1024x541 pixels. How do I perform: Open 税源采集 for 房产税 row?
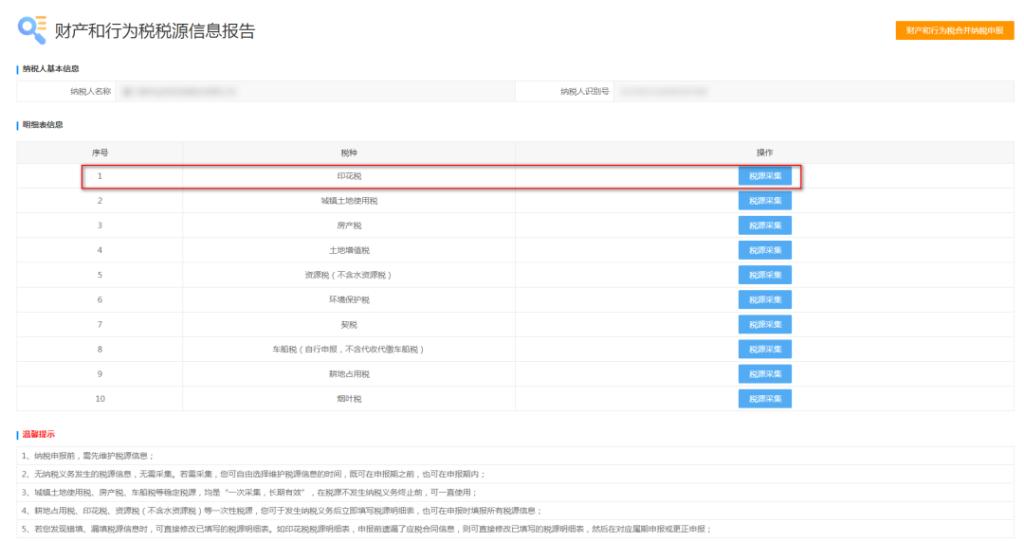tap(765, 225)
